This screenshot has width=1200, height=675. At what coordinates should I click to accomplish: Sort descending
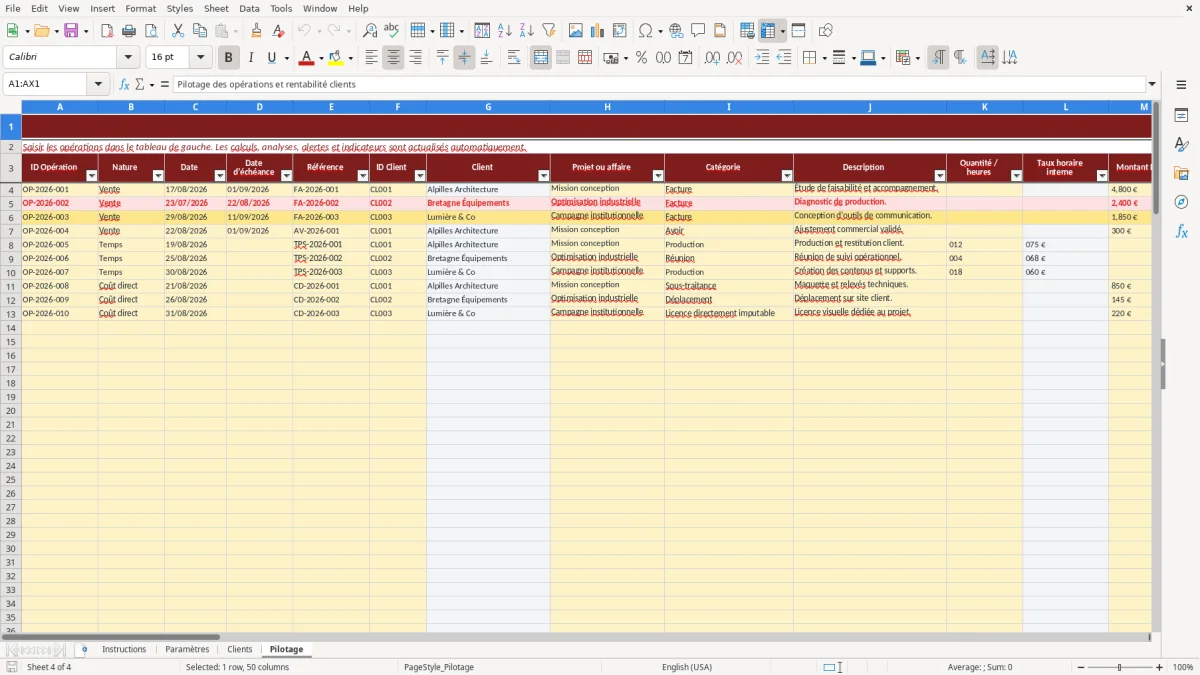coord(527,31)
